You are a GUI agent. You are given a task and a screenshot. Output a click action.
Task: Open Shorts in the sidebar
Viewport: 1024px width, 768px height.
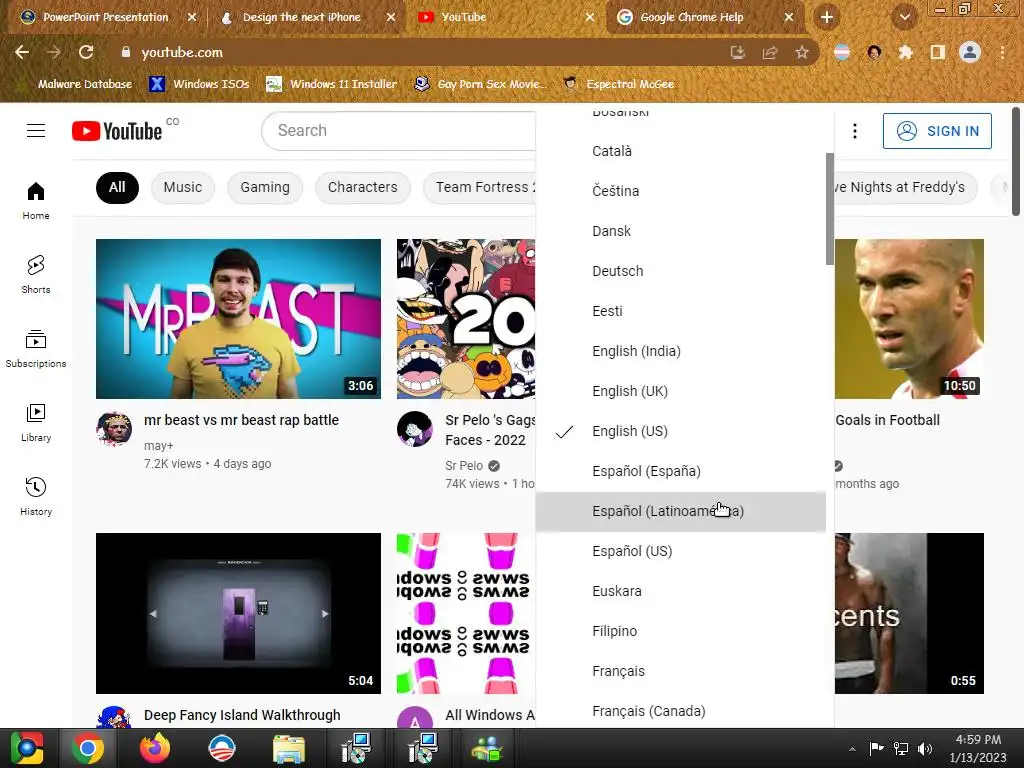pyautogui.click(x=36, y=274)
